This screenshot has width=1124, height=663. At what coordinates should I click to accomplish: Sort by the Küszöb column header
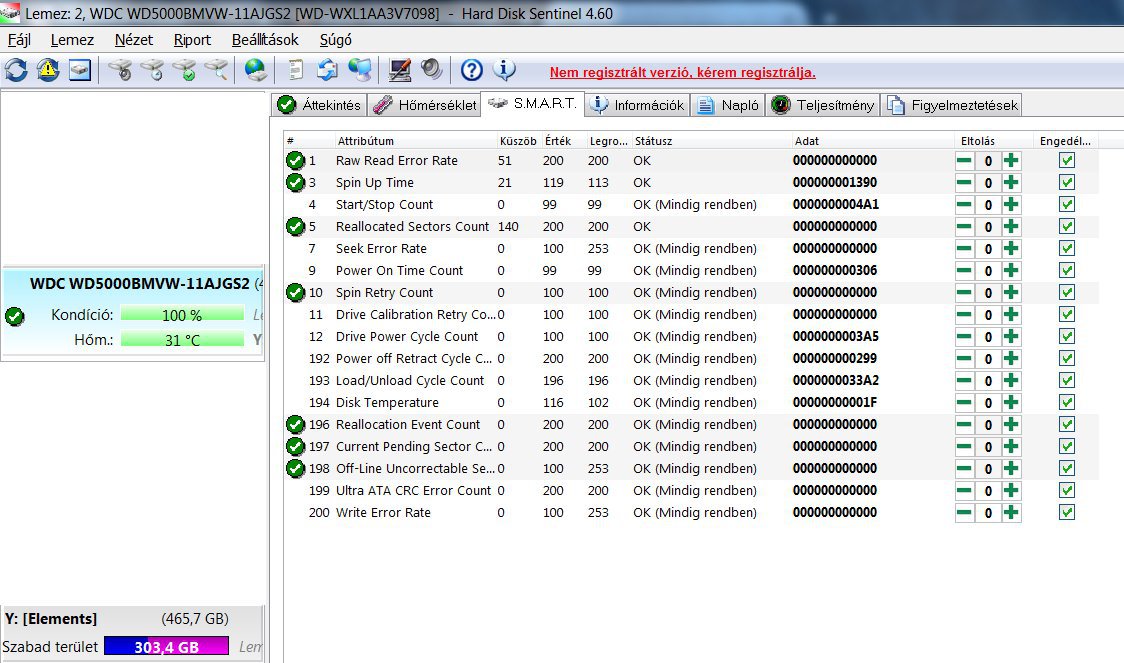click(518, 141)
